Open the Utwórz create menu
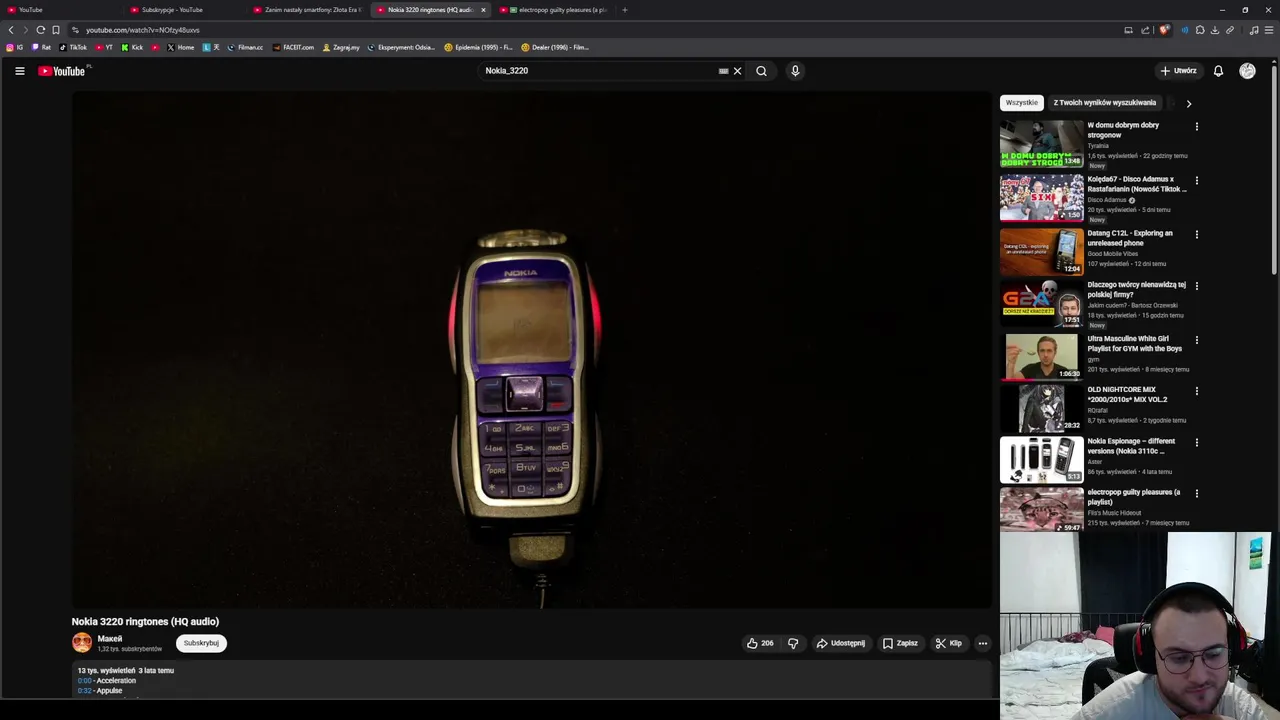 click(1179, 71)
